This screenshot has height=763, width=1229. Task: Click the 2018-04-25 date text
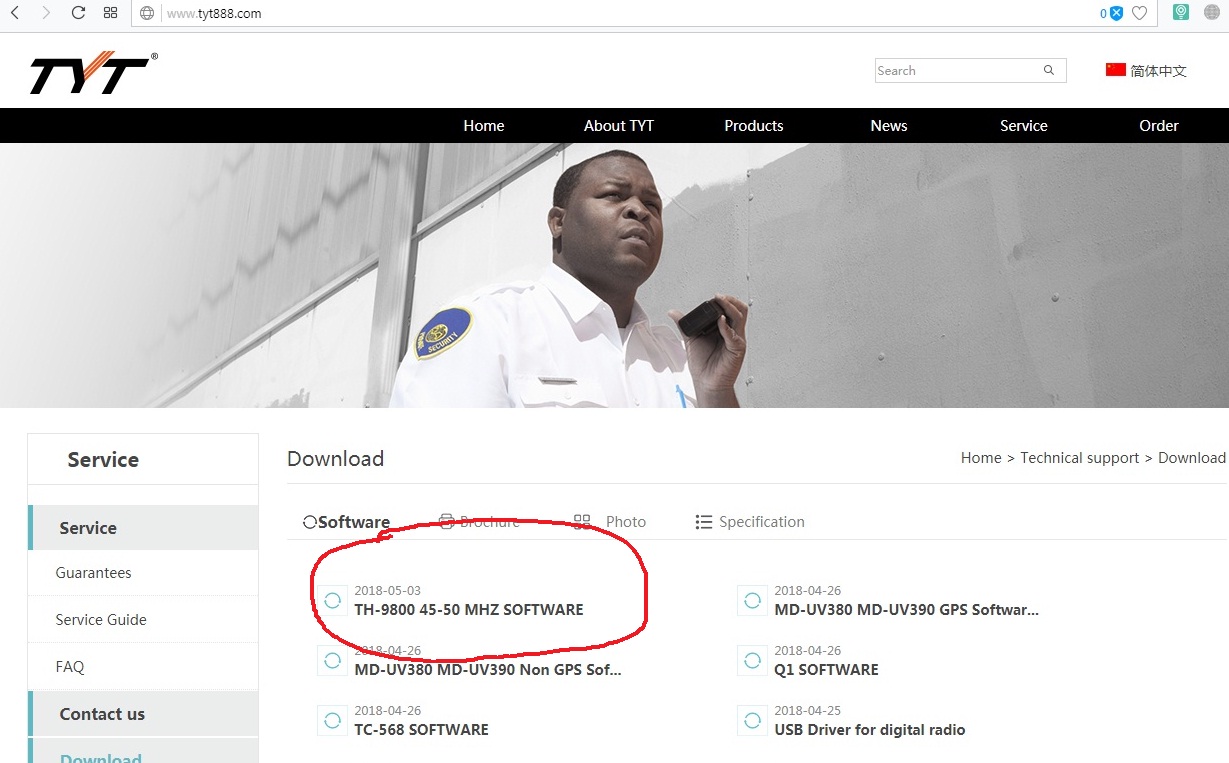tap(808, 711)
